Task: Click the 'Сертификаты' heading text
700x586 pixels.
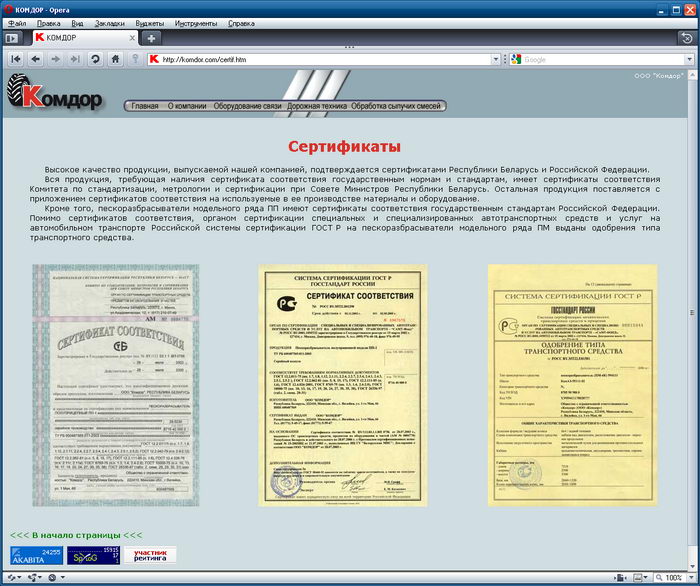Action: pyautogui.click(x=344, y=146)
